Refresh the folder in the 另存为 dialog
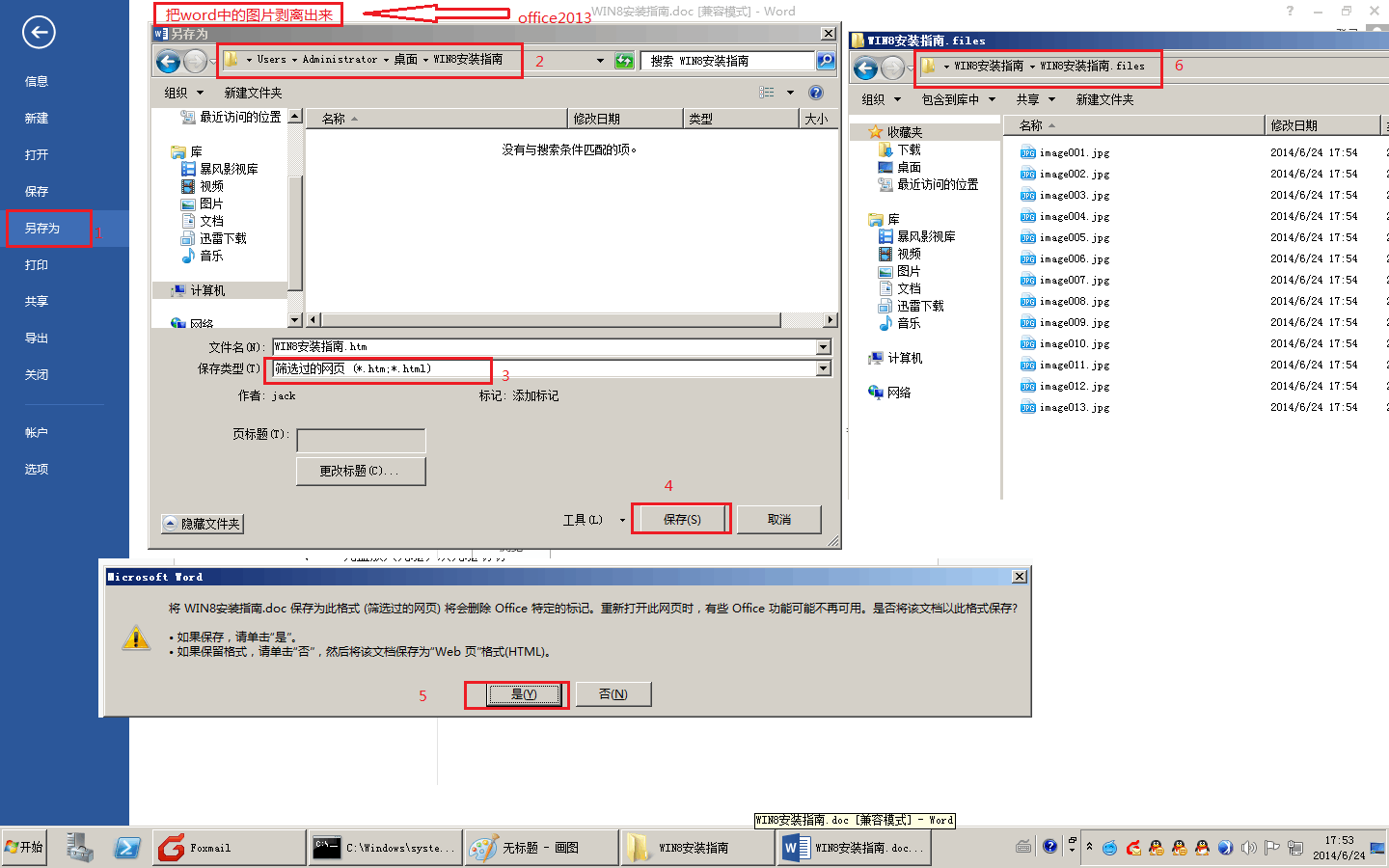The image size is (1389, 868). [x=624, y=61]
